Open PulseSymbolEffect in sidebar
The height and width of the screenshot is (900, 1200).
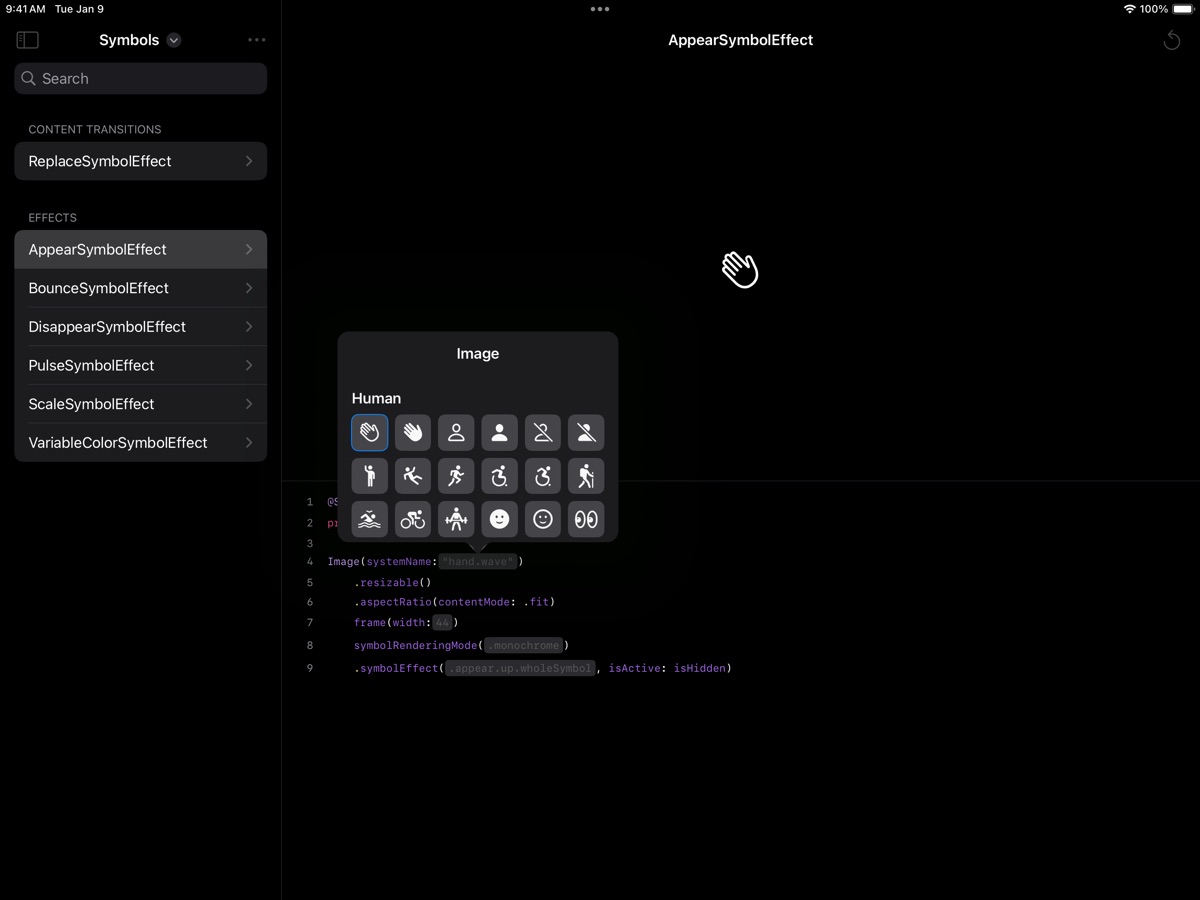point(141,365)
